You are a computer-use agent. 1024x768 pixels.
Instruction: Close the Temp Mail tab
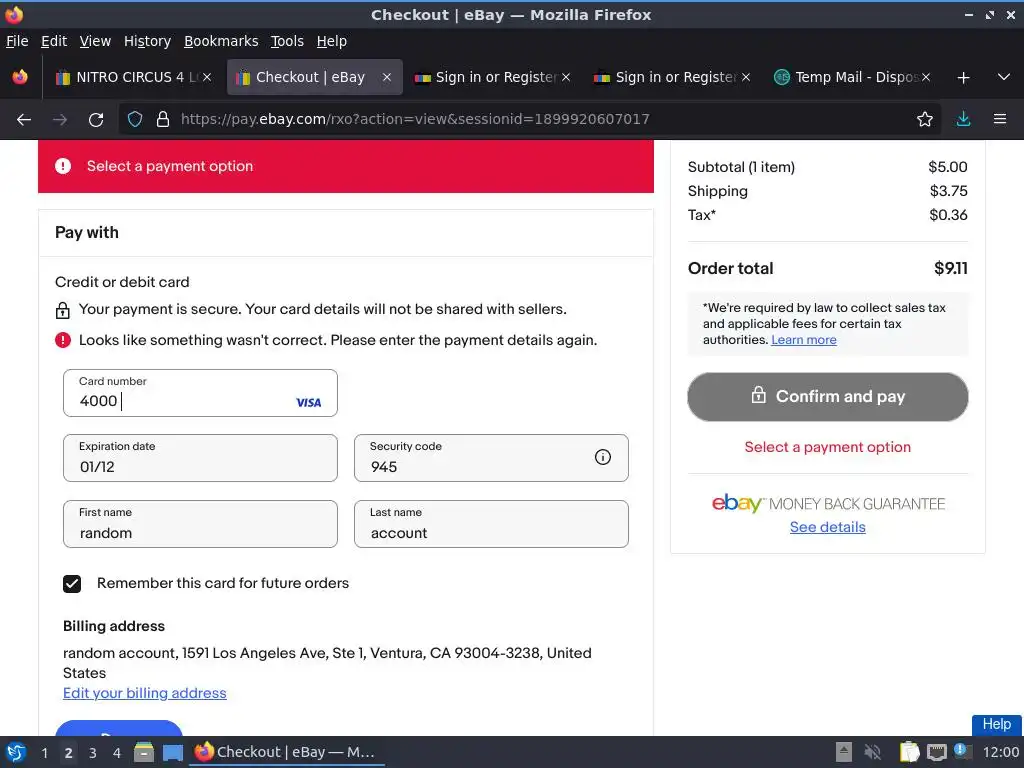[x=925, y=77]
